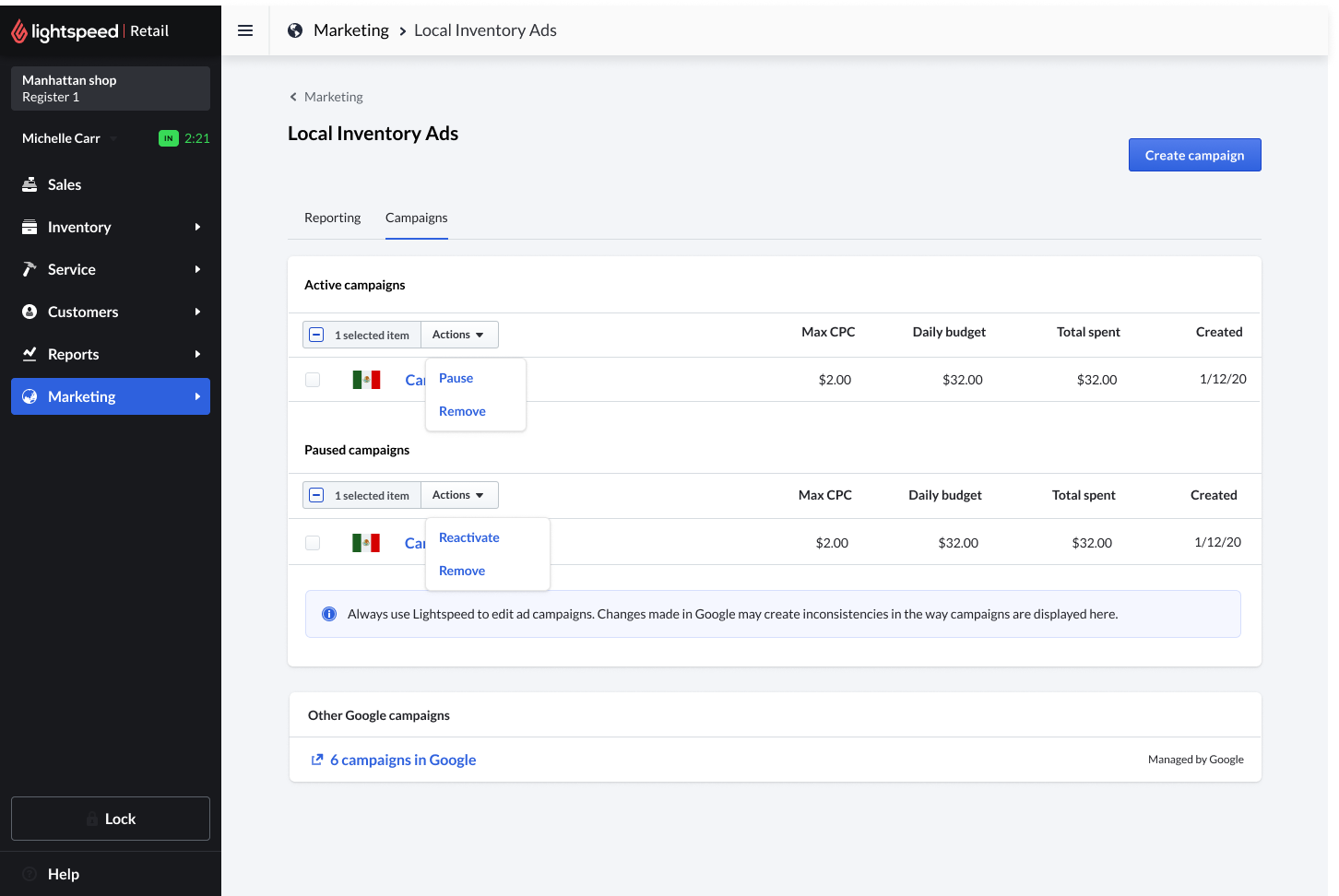Screen dimensions: 1339x896
Task: Click the Sales register icon in sidebar
Action: pos(30,184)
